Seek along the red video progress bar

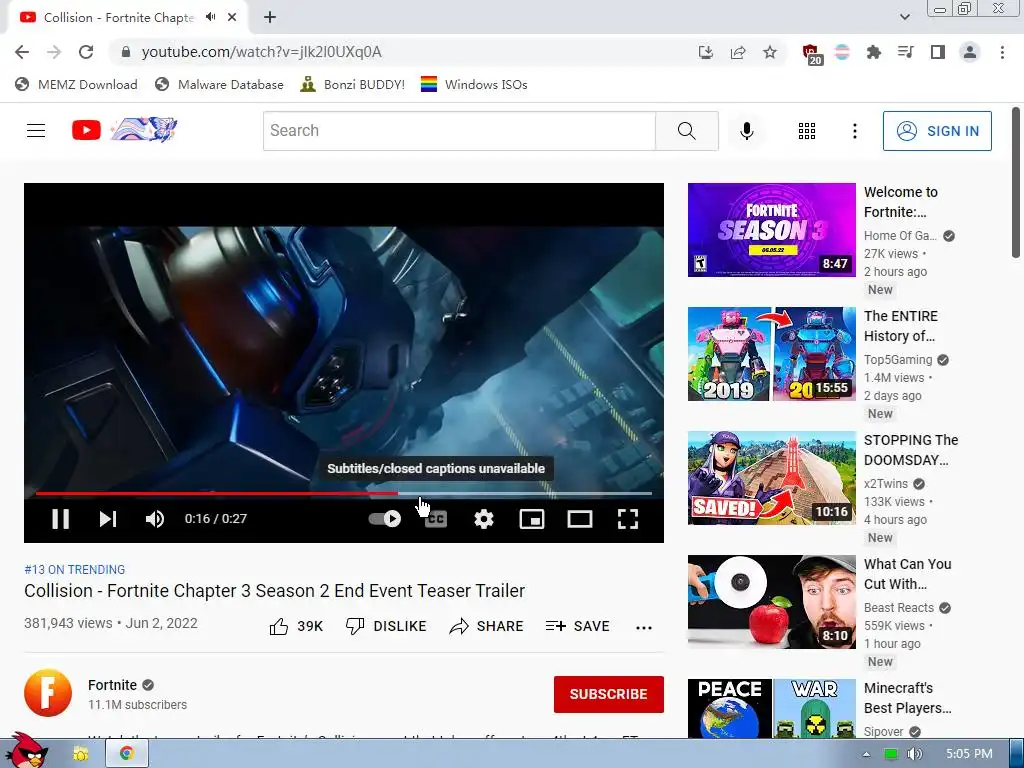344,494
